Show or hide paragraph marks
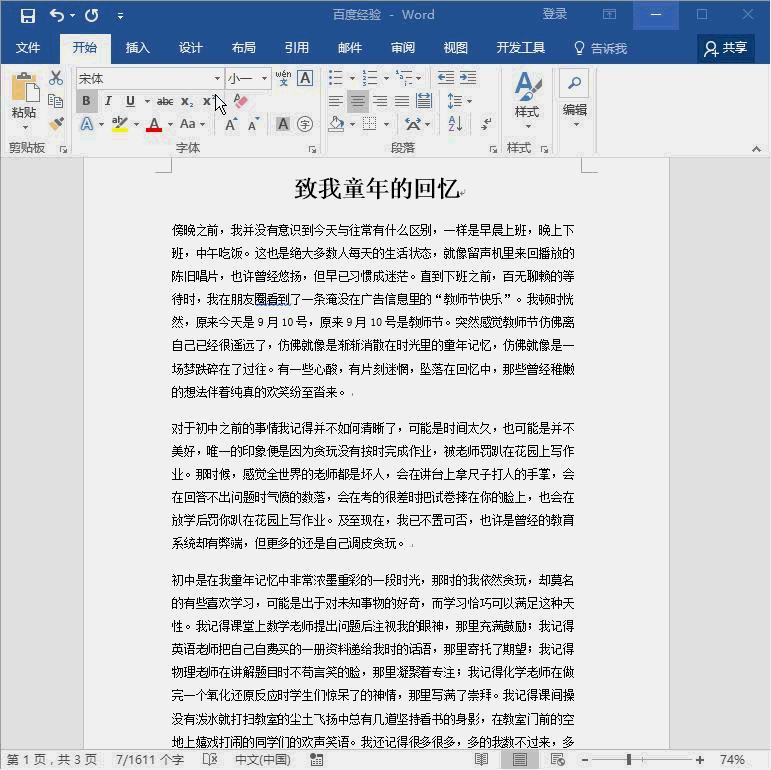 click(486, 124)
